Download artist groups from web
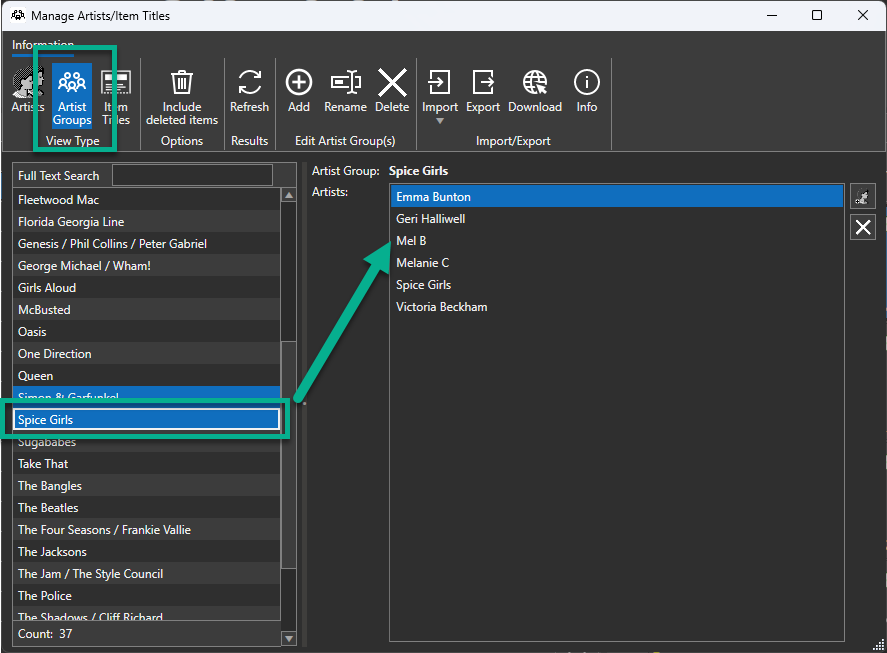The height and width of the screenshot is (653, 887). pos(535,91)
